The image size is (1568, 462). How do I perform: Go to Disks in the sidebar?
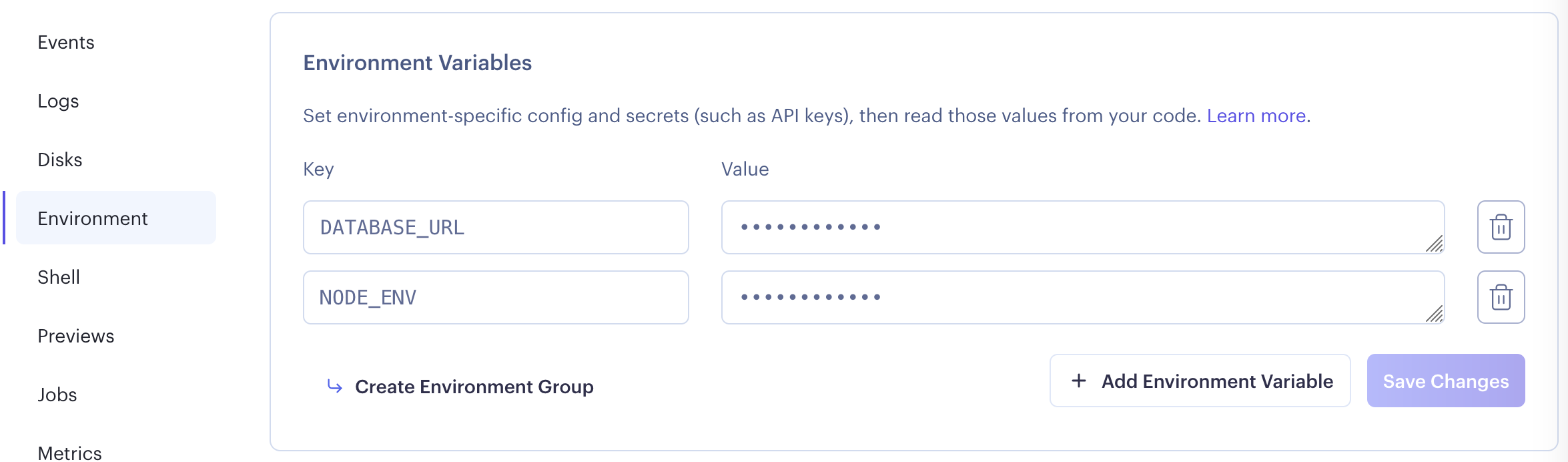60,160
